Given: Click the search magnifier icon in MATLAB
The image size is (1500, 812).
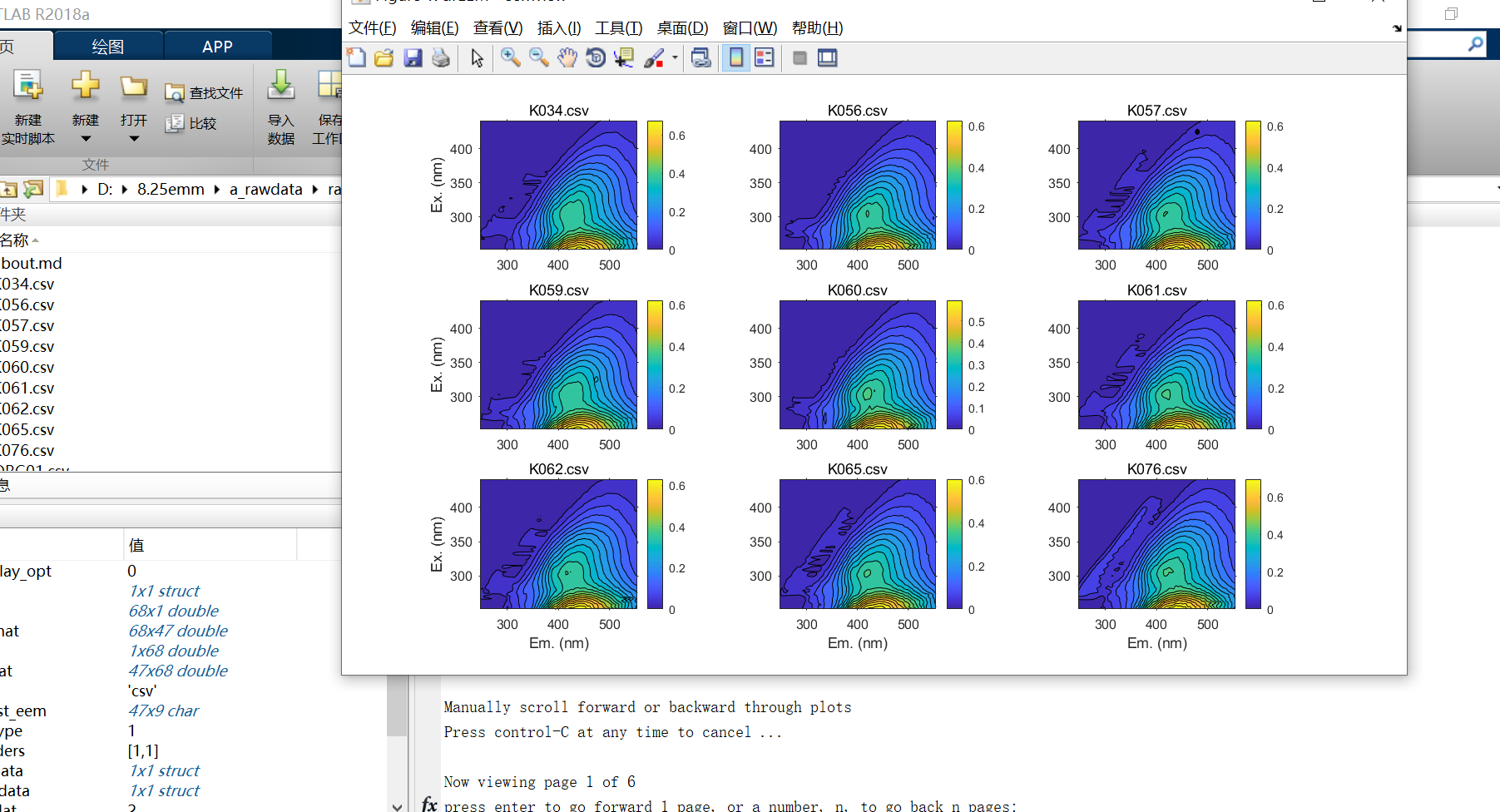Looking at the screenshot, I should tap(1475, 43).
